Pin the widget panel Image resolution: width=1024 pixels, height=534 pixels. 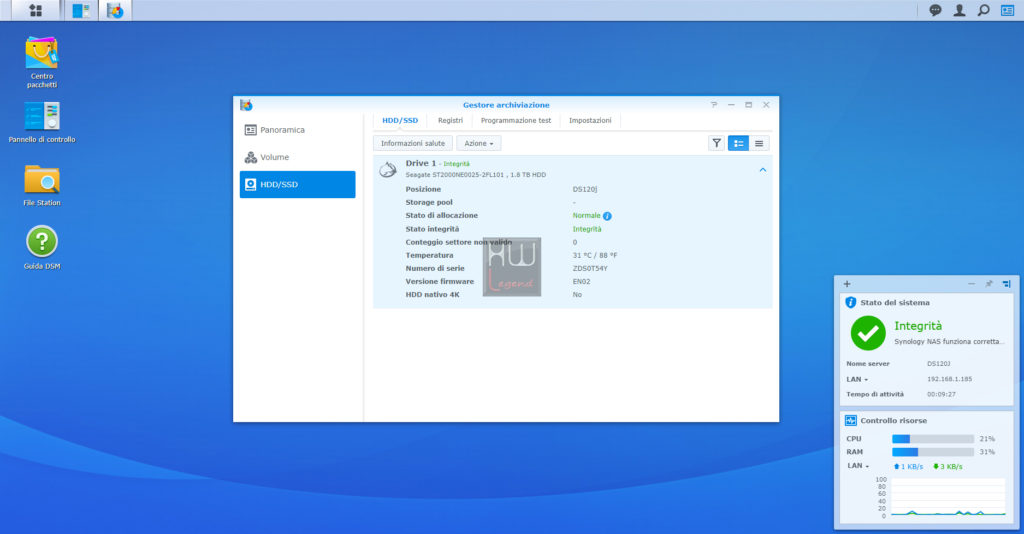989,284
